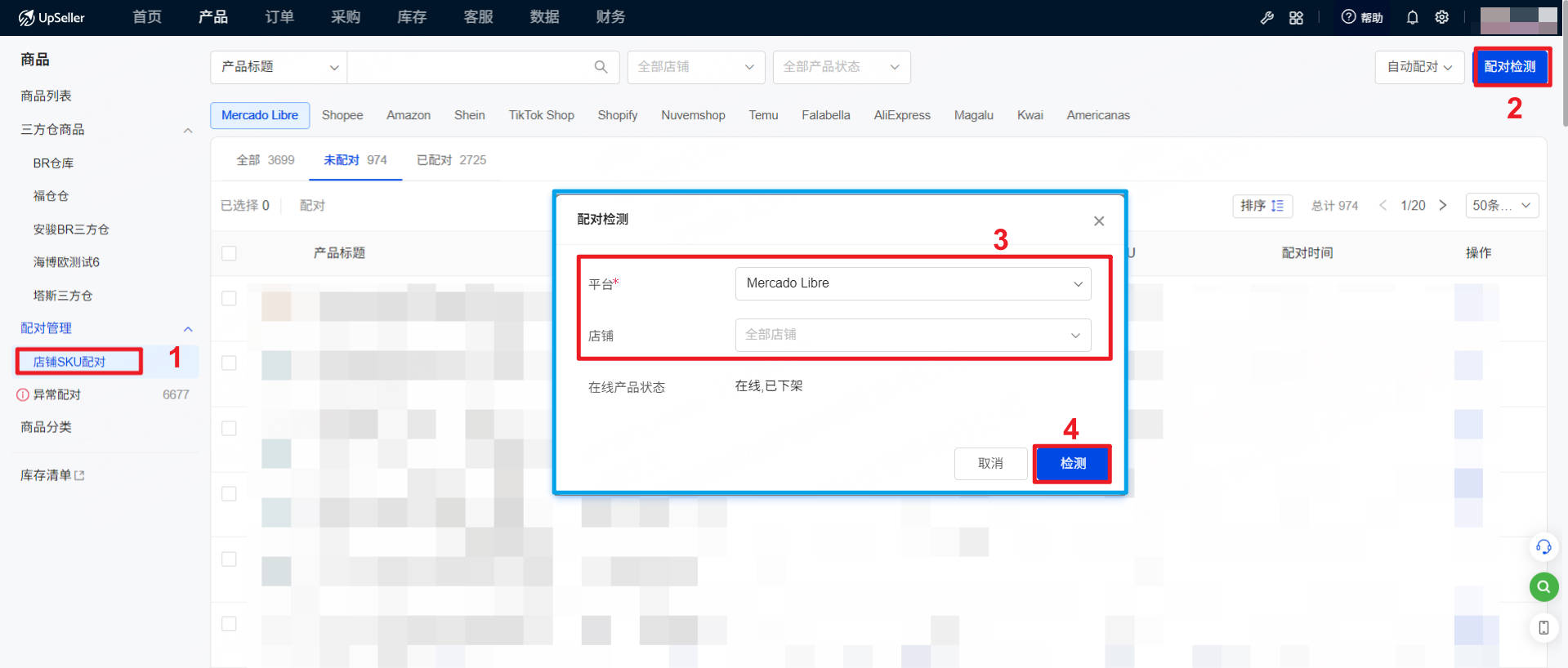Switch to the Shopee platform tab
1568x668 pixels.
coord(342,115)
